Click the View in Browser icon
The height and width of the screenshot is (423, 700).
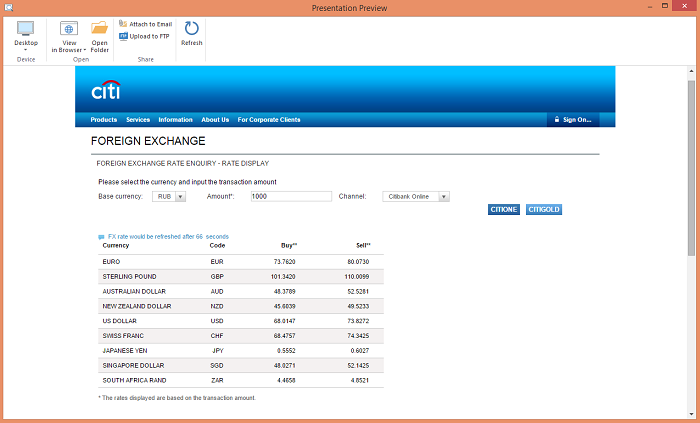click(69, 29)
